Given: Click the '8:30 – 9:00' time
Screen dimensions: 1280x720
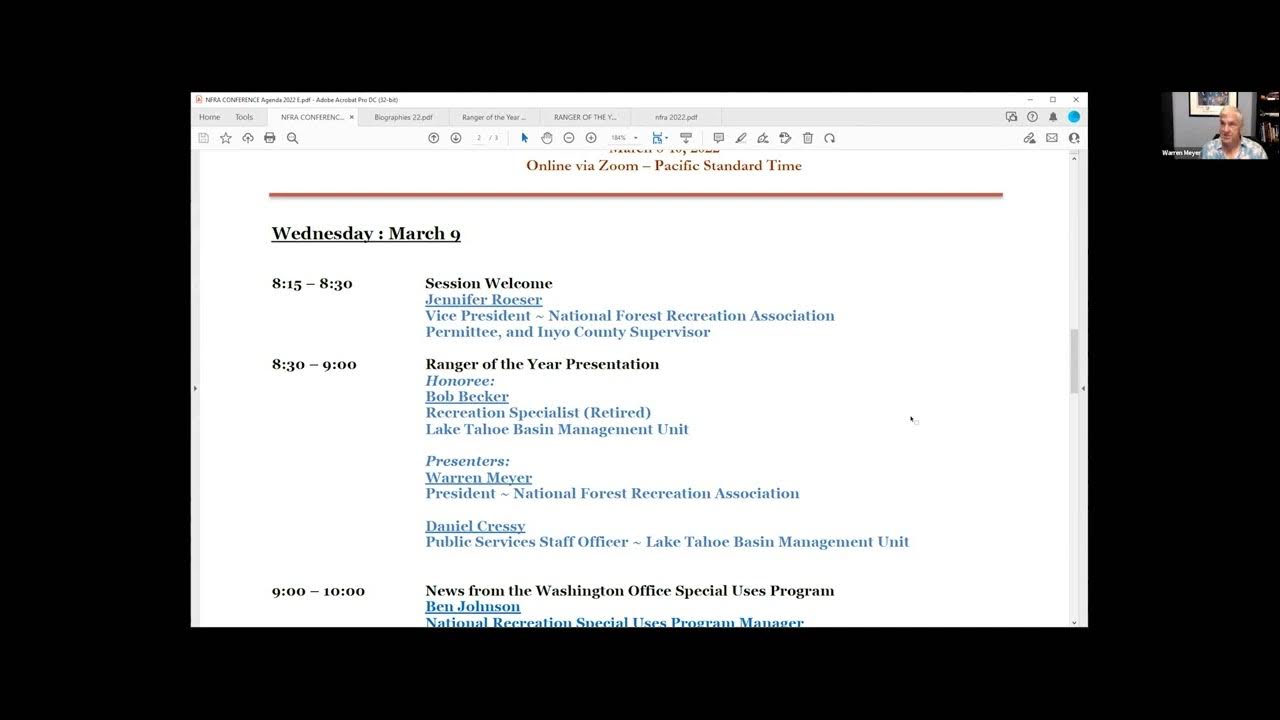Looking at the screenshot, I should click(x=314, y=365).
